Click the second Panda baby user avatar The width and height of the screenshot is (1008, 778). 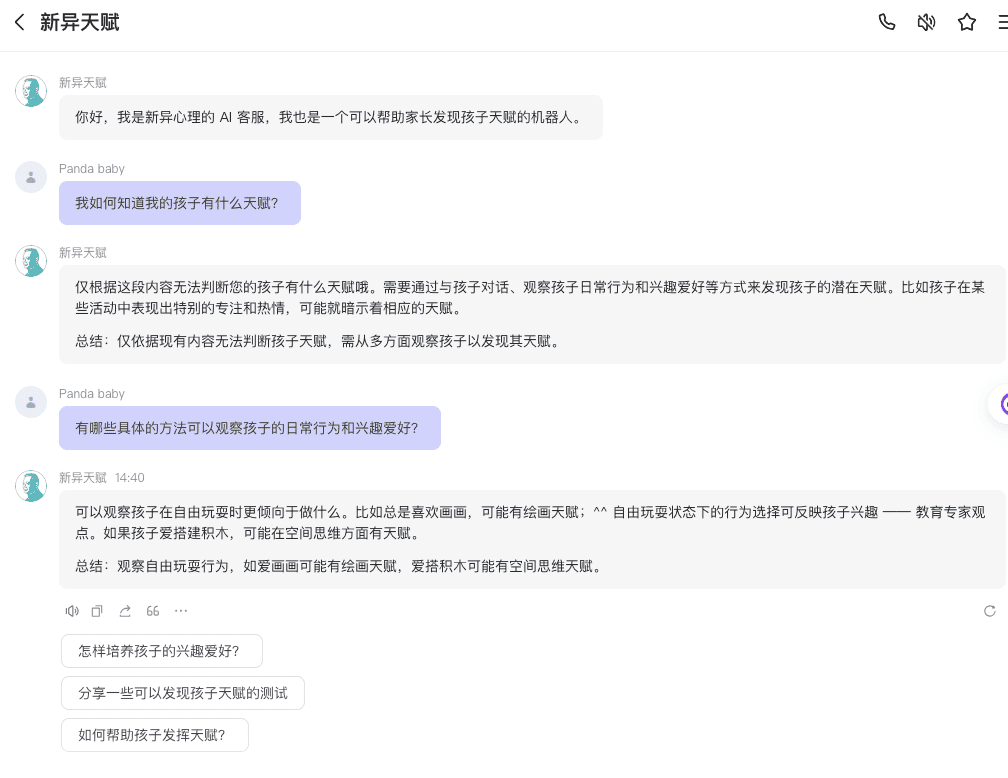click(x=31, y=402)
